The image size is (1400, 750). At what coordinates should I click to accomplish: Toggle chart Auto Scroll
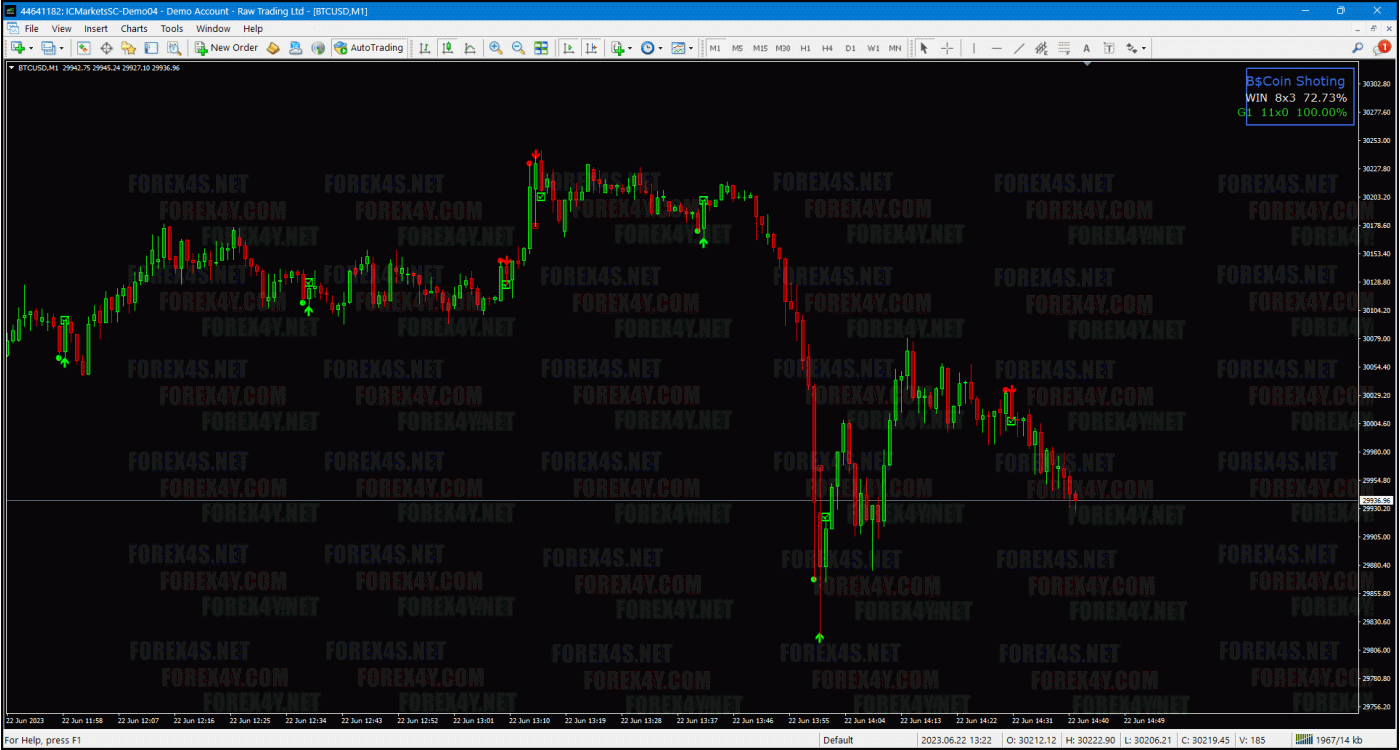568,48
